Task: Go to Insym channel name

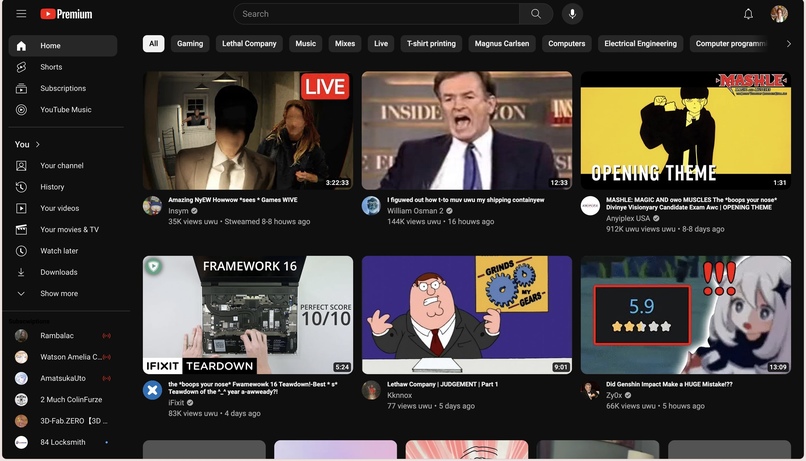Action: click(178, 211)
